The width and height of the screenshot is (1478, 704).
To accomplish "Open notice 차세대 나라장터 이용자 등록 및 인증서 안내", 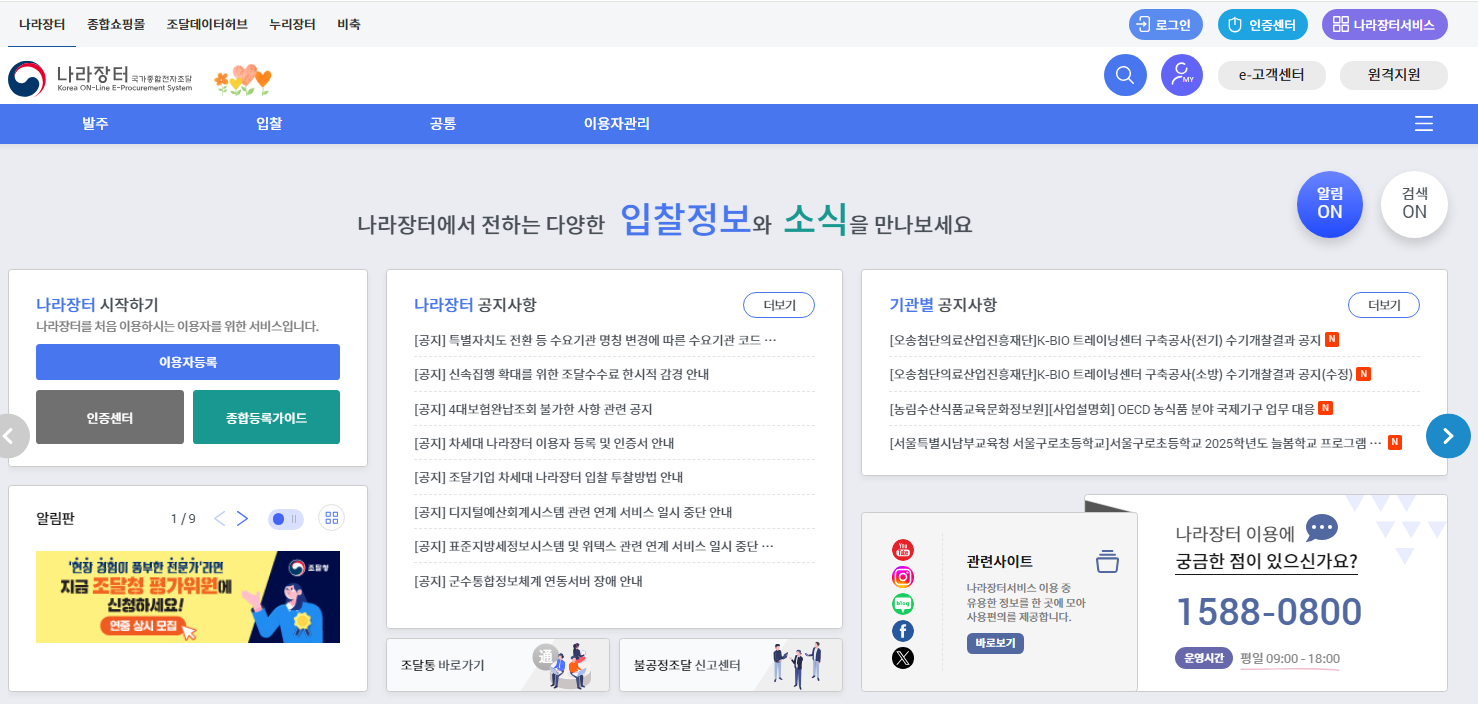I will pos(544,443).
